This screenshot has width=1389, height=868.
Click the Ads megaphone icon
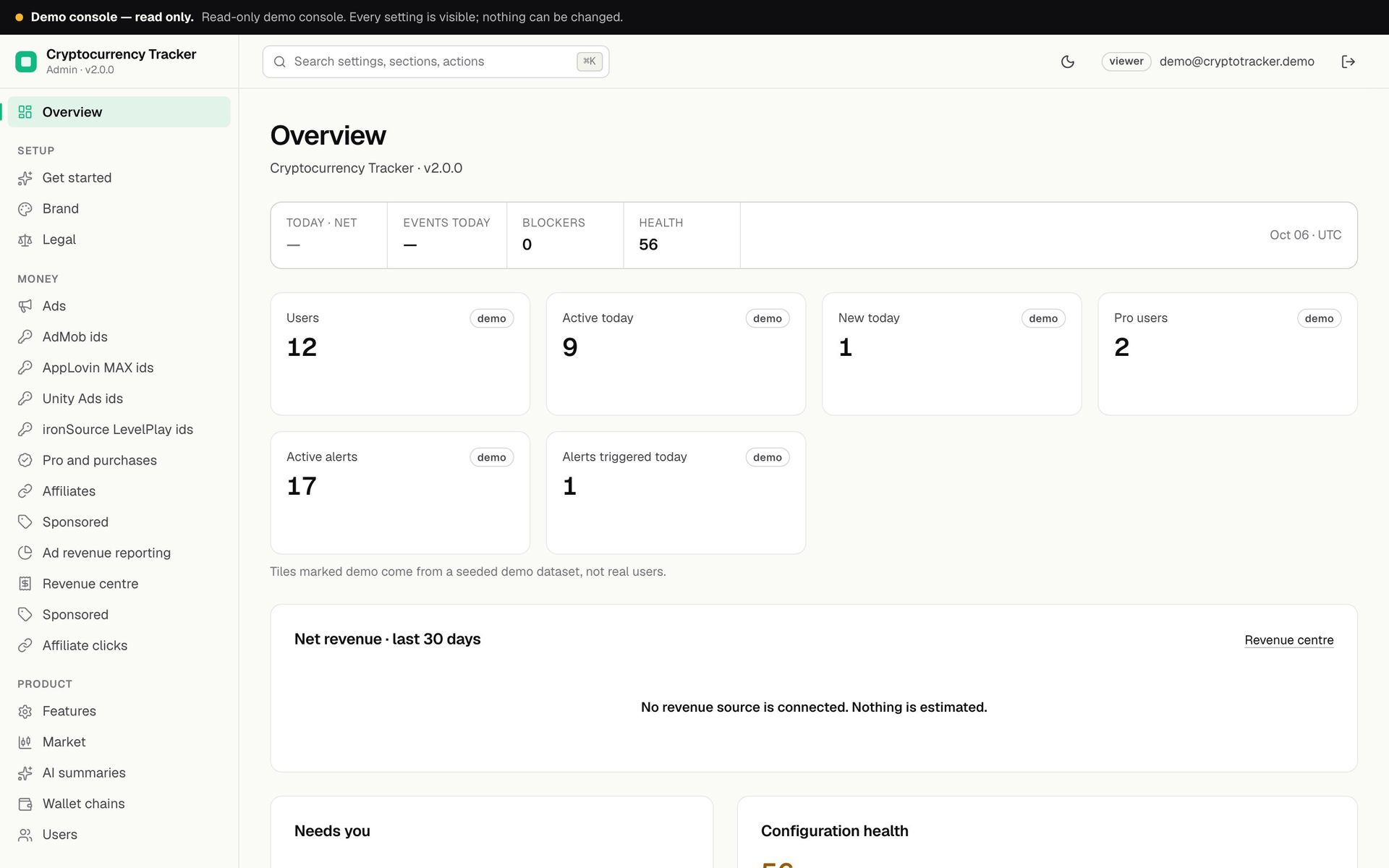25,306
